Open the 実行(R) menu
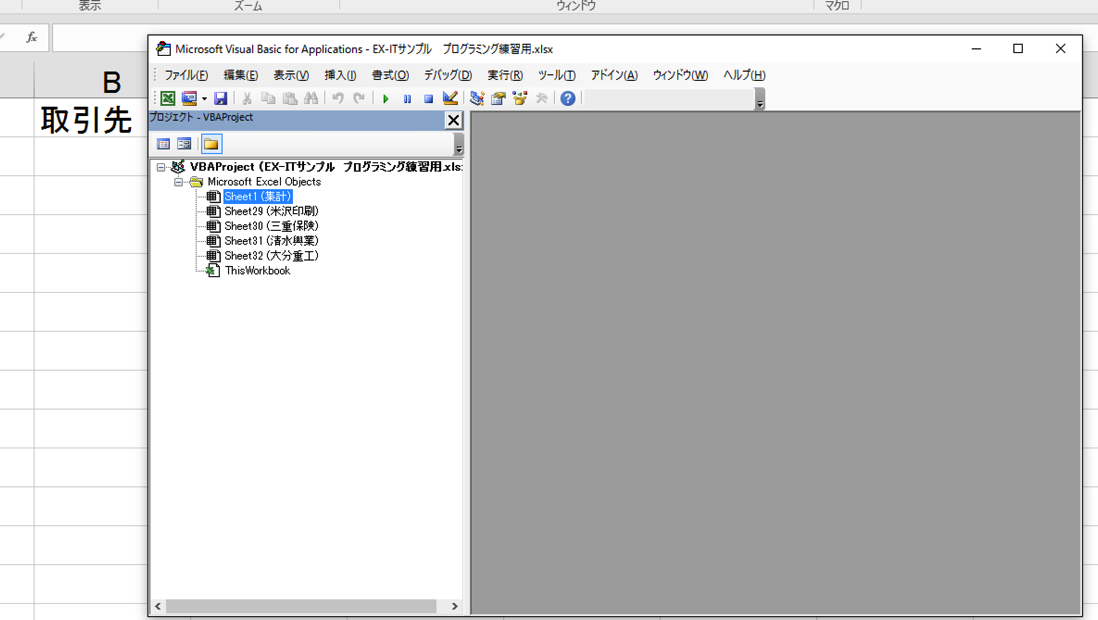 point(505,75)
